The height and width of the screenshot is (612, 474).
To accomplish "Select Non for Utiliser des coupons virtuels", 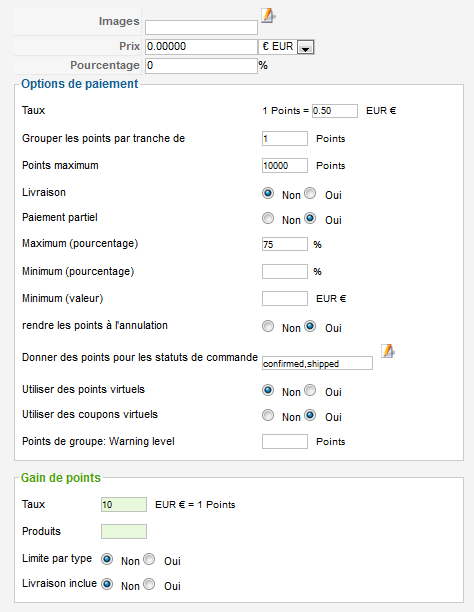I will (268, 415).
